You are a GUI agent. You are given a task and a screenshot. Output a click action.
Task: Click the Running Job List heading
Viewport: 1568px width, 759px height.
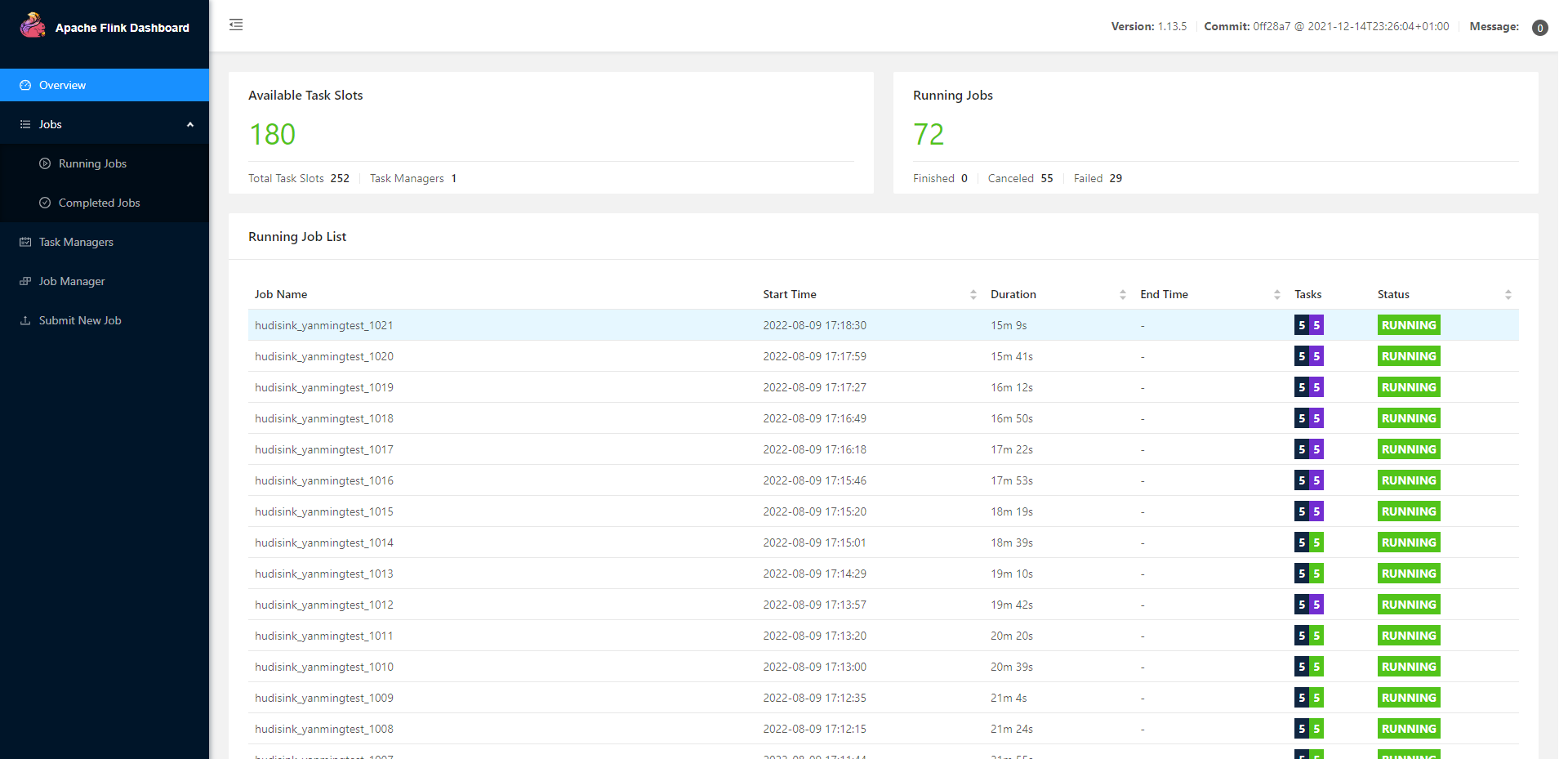297,236
